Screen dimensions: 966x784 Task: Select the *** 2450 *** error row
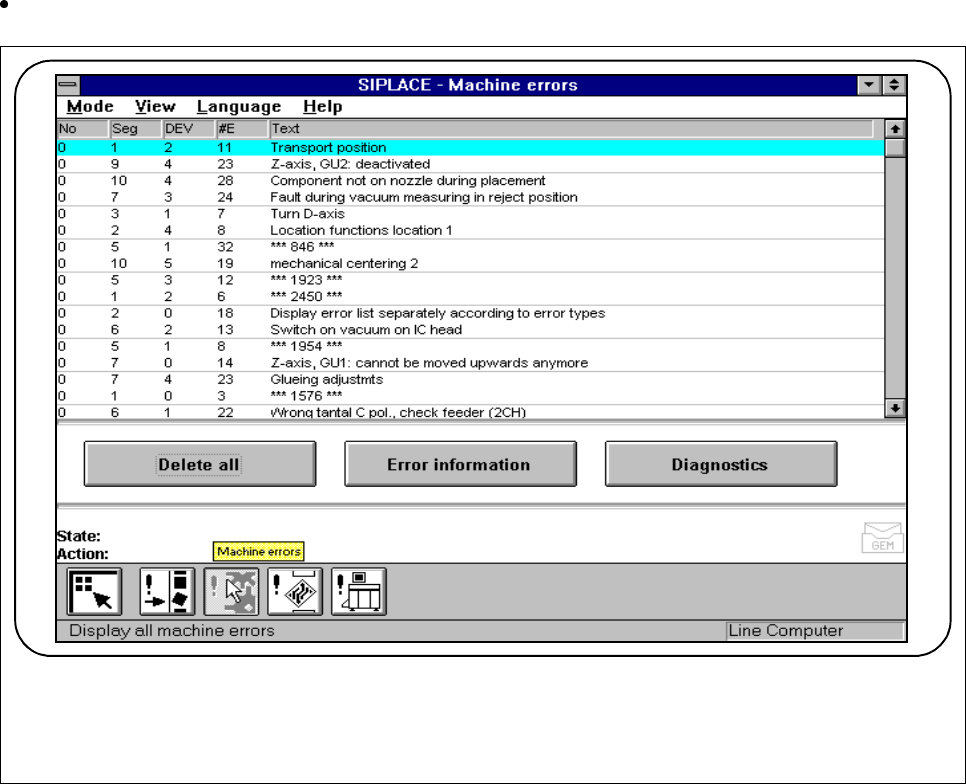tap(471, 297)
